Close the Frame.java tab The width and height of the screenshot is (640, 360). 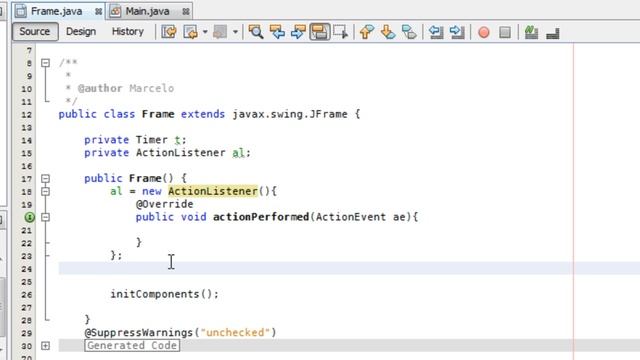(98, 11)
